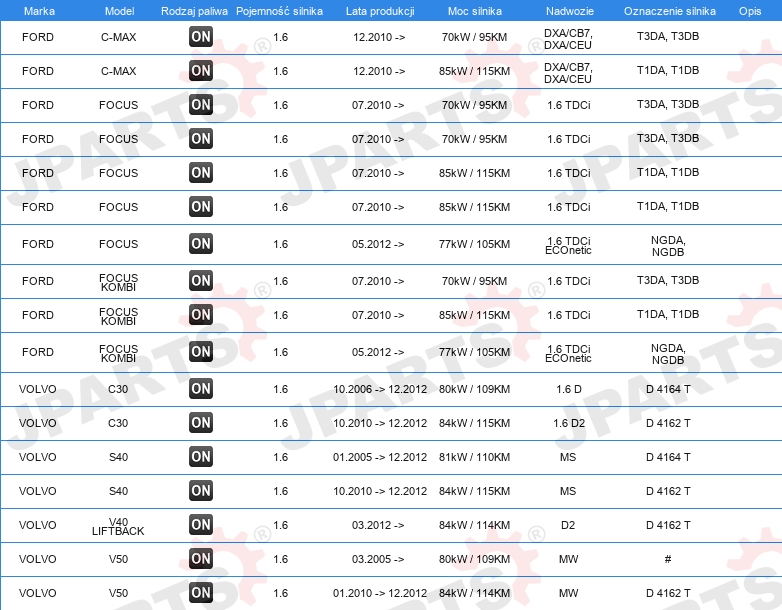Viewport: 782px width, 610px height.
Task: Click 'D2' body cell in V40 LIFTBACK row
Action: [x=568, y=525]
